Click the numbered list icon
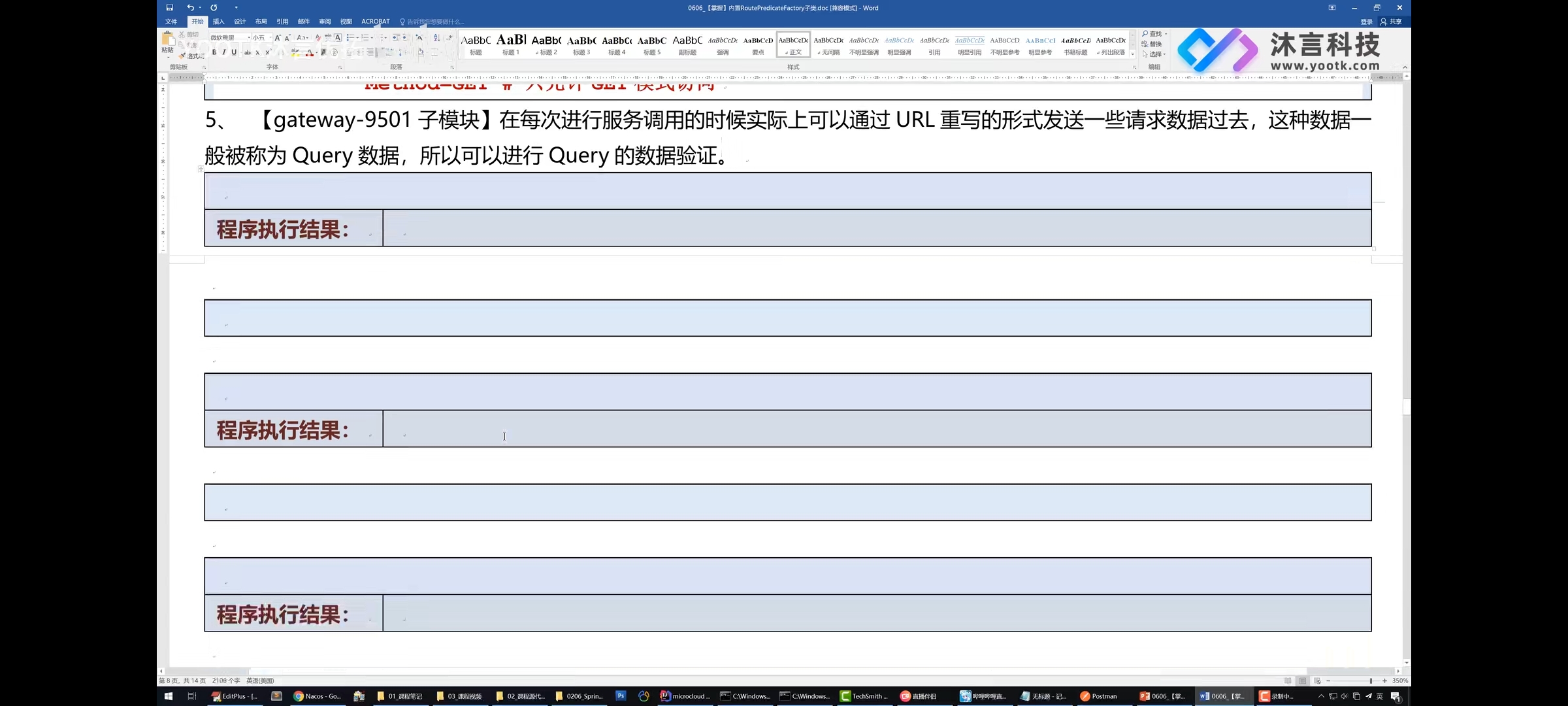The width and height of the screenshot is (1568, 706). click(365, 38)
